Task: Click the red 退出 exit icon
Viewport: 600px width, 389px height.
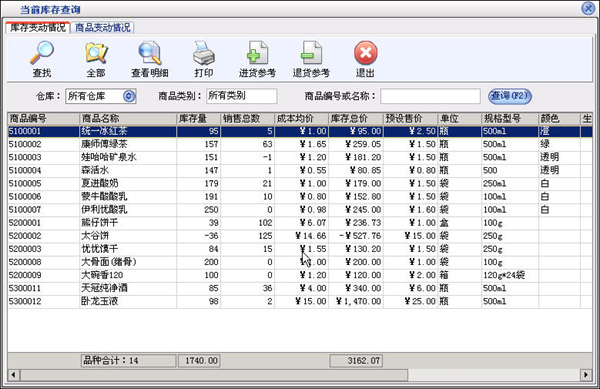Action: coord(365,53)
